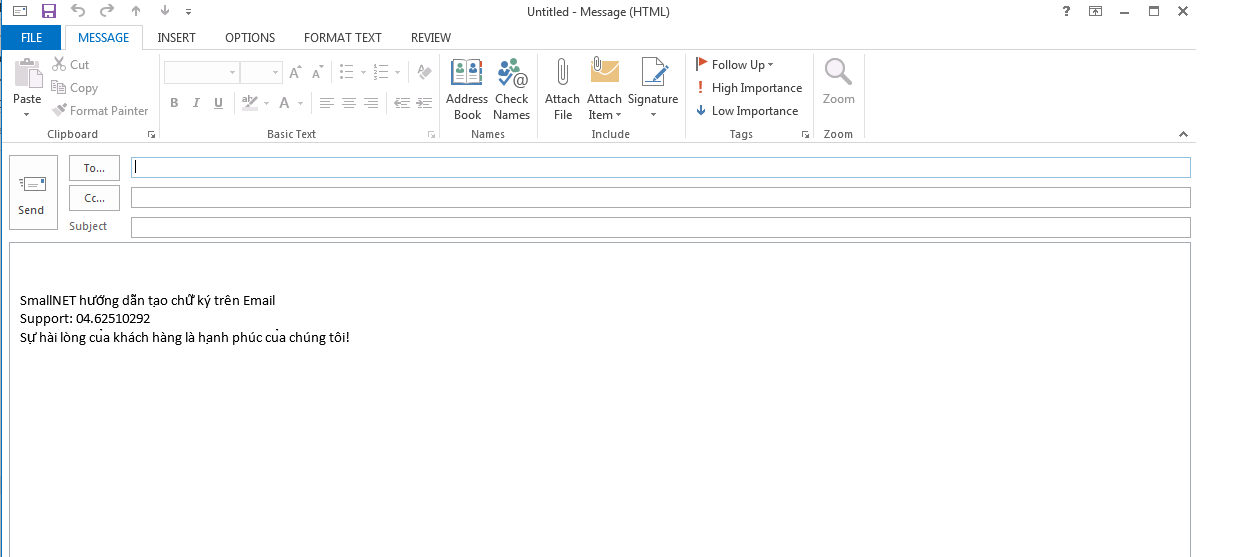This screenshot has width=1244, height=557.
Task: Open the font color picker arrow
Action: point(301,103)
